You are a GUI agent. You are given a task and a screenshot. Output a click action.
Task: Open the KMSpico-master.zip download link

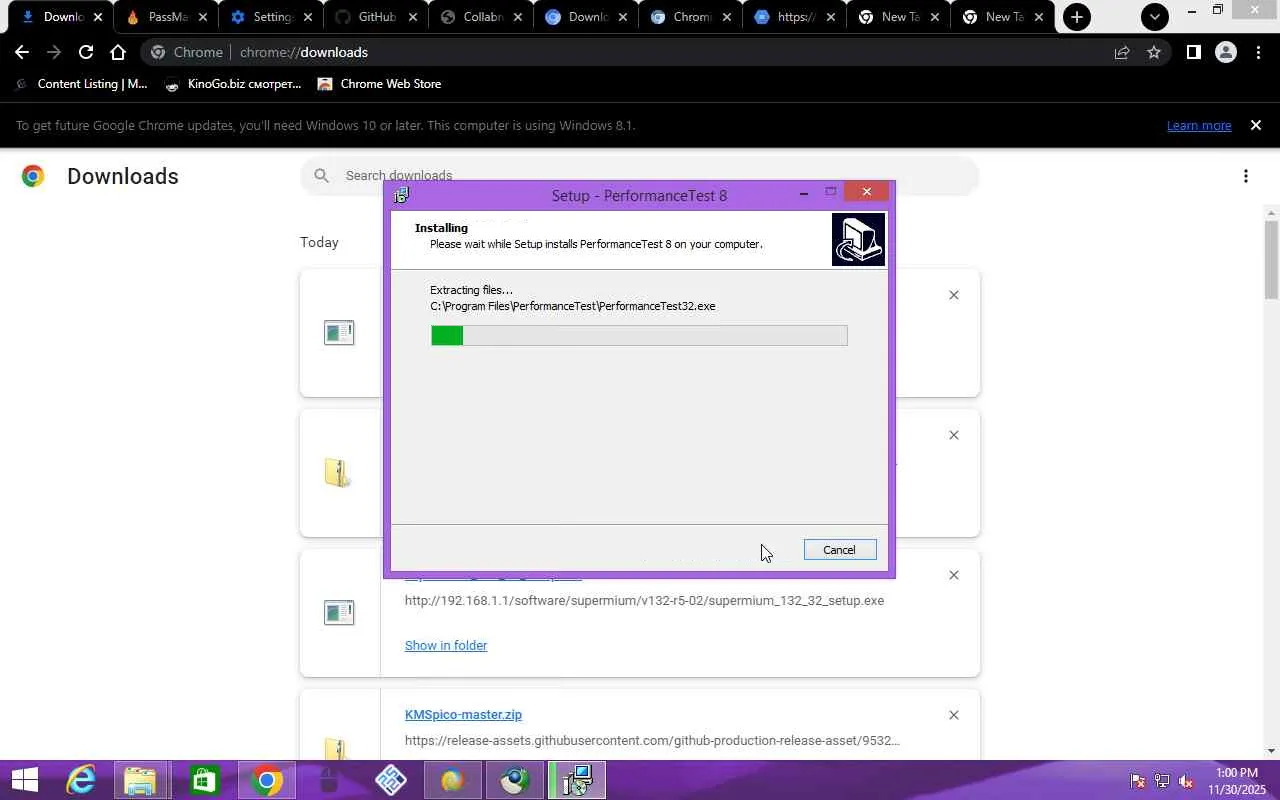[463, 715]
